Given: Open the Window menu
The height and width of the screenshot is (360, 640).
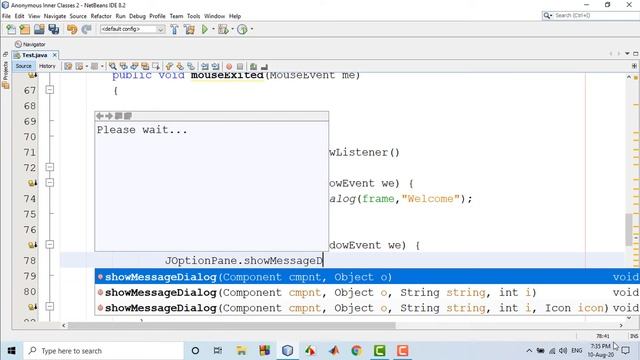Looking at the screenshot, I should [x=214, y=16].
